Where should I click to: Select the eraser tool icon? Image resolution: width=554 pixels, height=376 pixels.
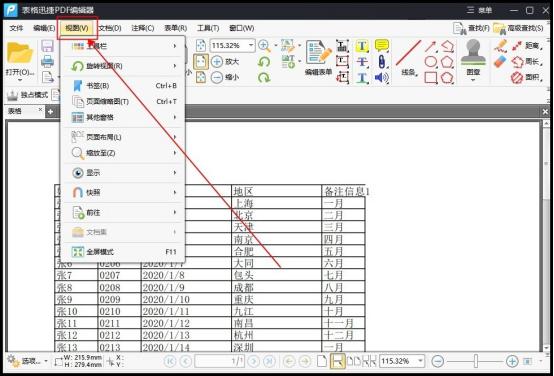click(500, 62)
